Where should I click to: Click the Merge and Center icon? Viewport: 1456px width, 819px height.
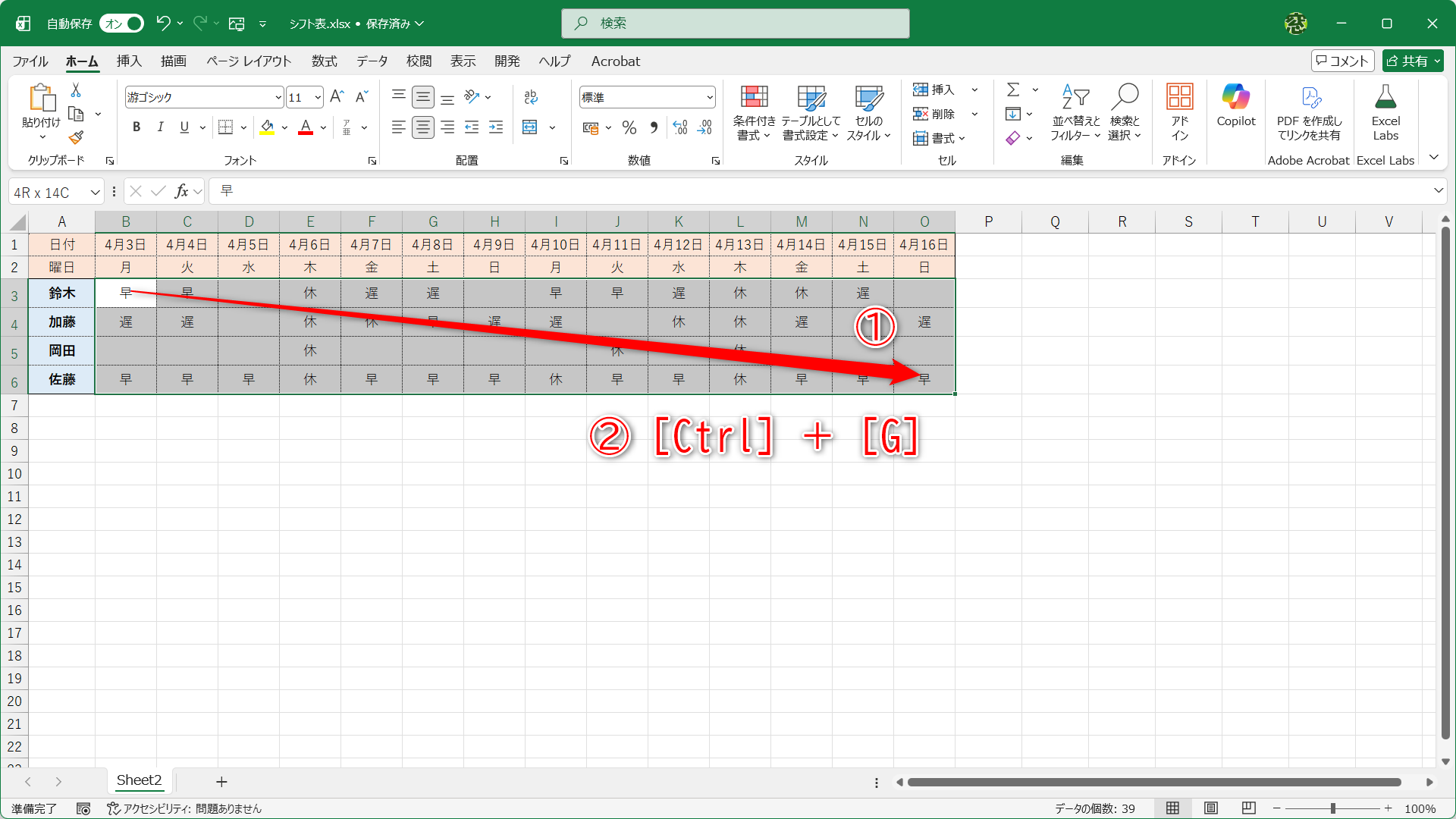tap(530, 127)
